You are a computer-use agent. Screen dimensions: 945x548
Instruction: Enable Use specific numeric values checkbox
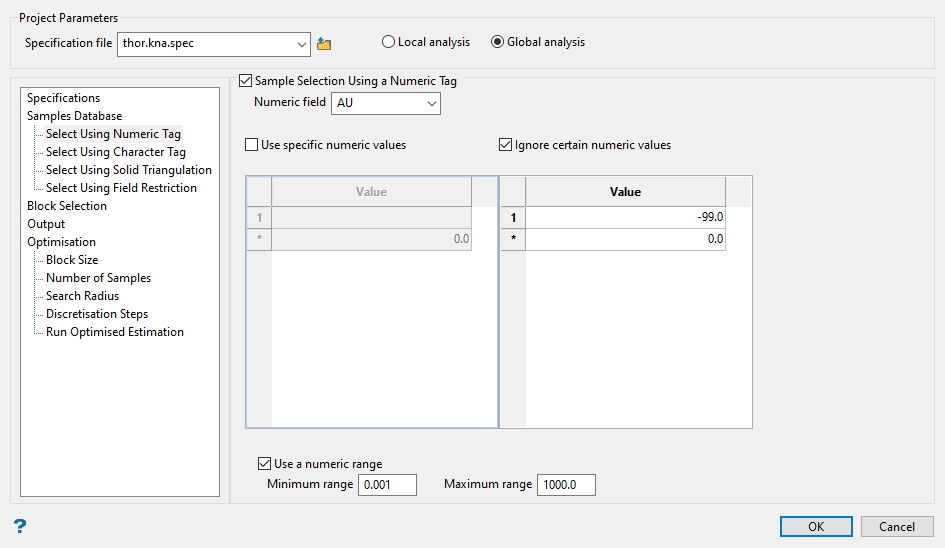(x=252, y=145)
